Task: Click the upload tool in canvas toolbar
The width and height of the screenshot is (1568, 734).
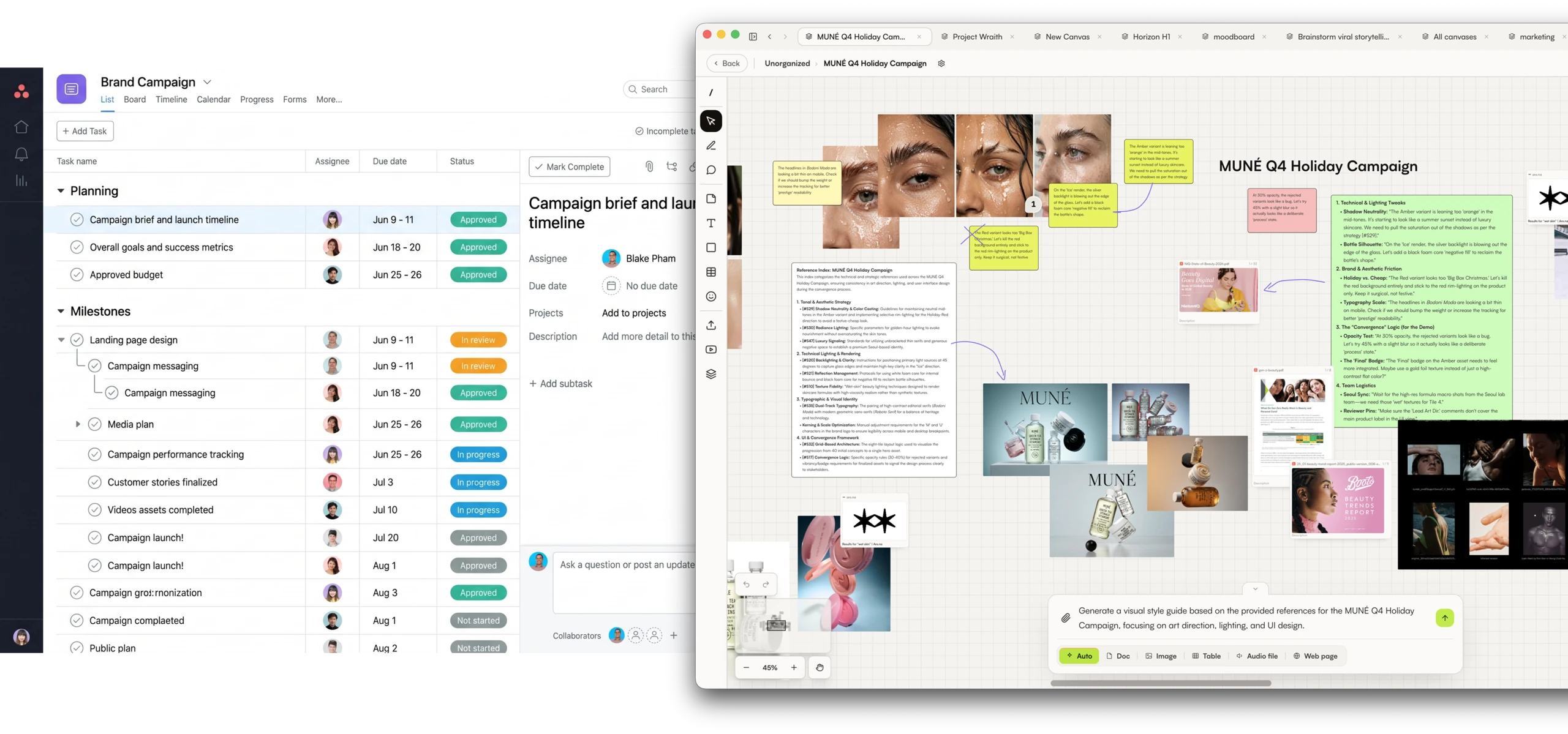Action: point(711,325)
